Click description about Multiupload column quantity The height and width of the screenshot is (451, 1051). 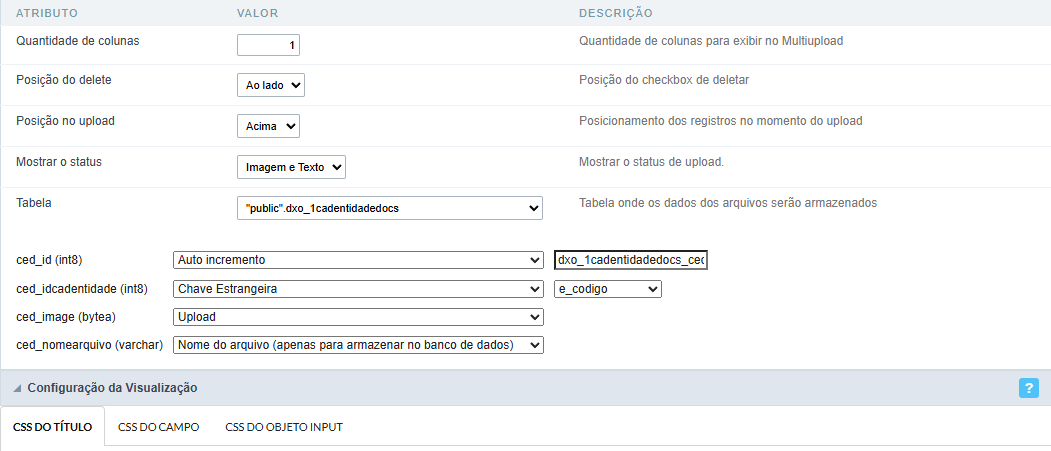(711, 41)
